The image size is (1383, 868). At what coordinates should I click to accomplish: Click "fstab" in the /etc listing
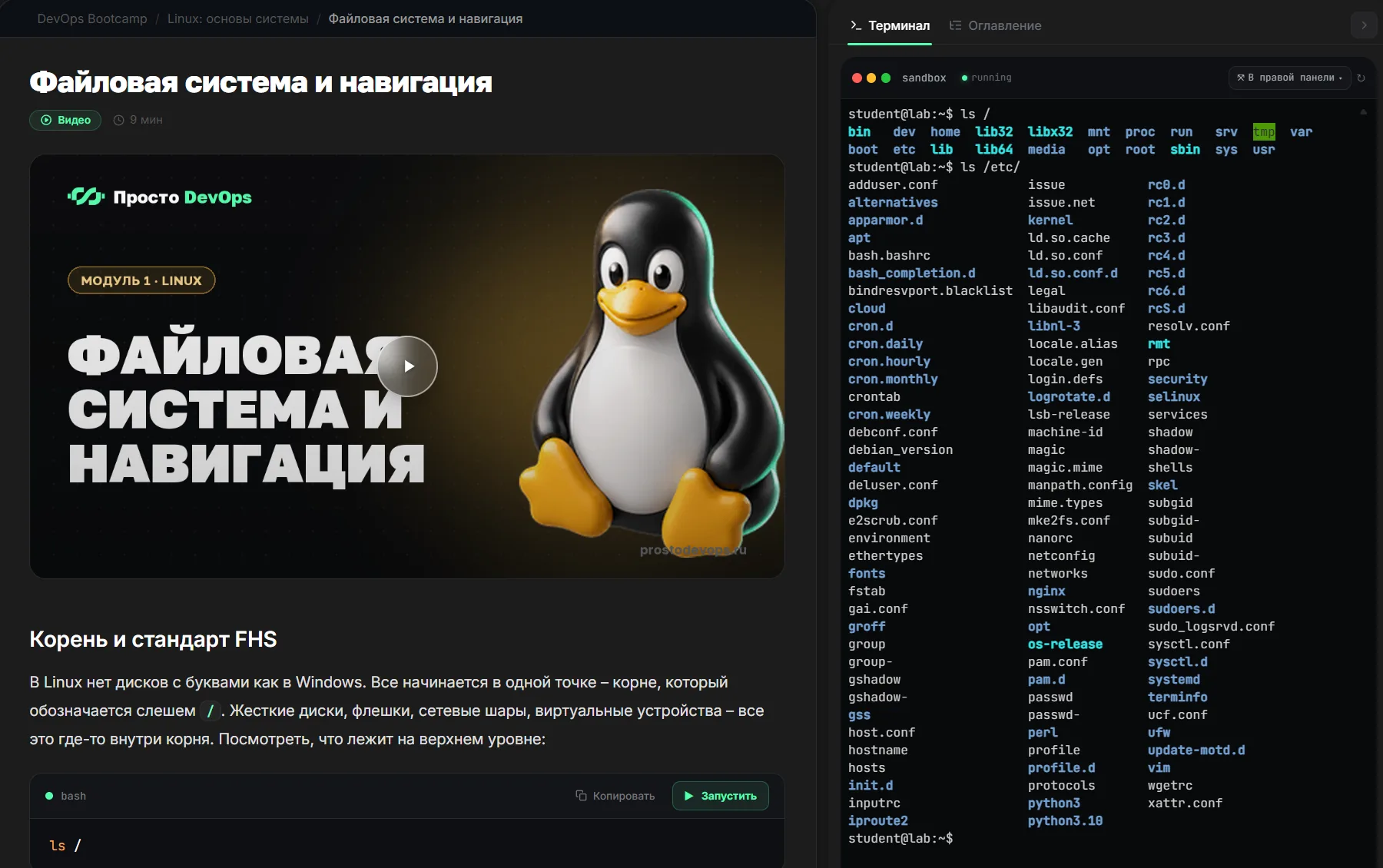867,591
